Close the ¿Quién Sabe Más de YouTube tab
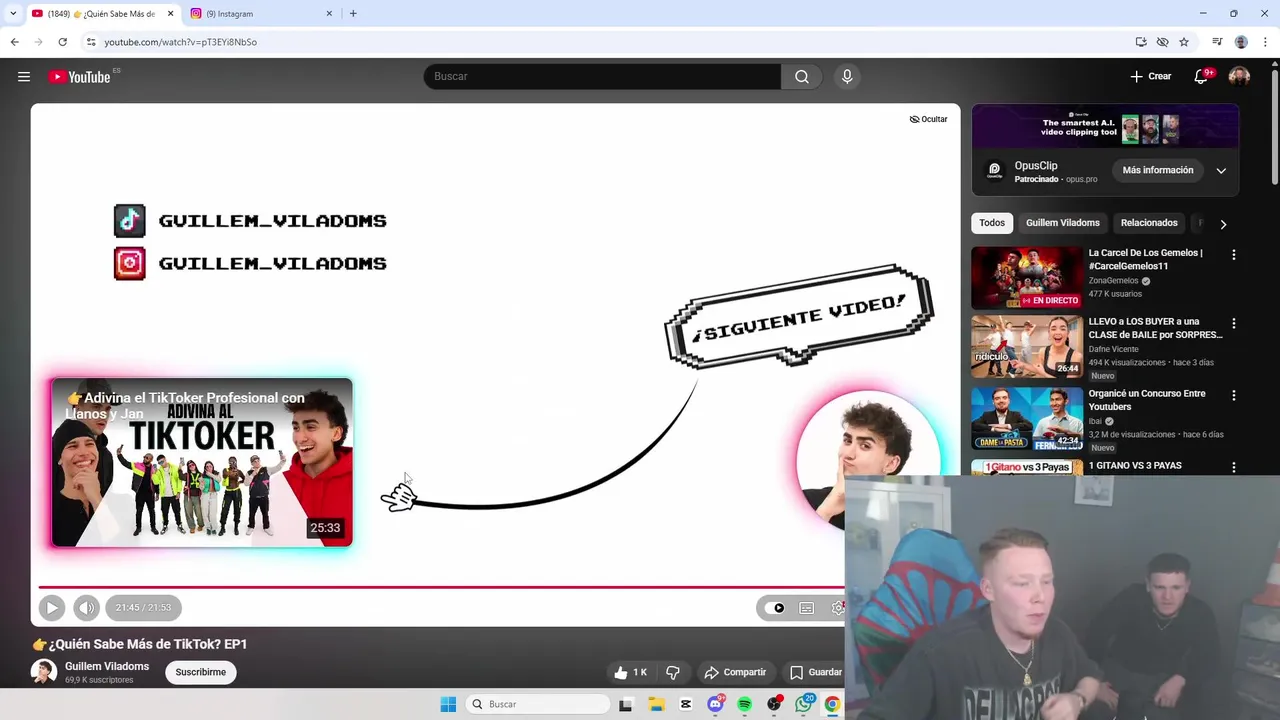The image size is (1280, 720). point(170,13)
